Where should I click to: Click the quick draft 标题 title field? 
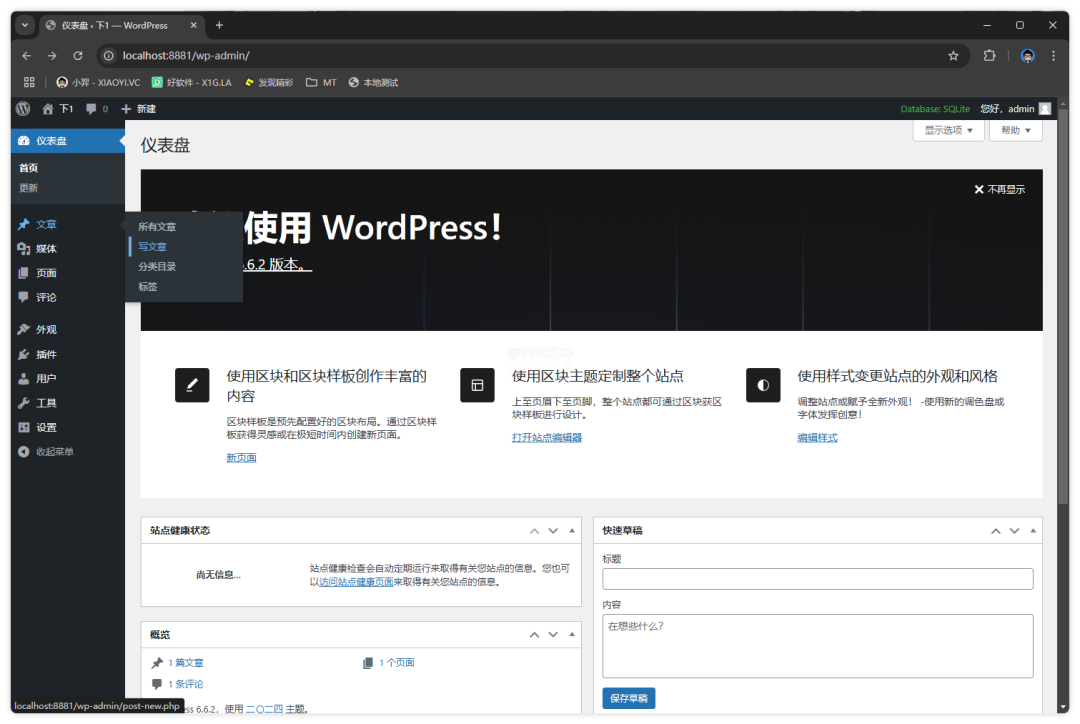point(817,579)
